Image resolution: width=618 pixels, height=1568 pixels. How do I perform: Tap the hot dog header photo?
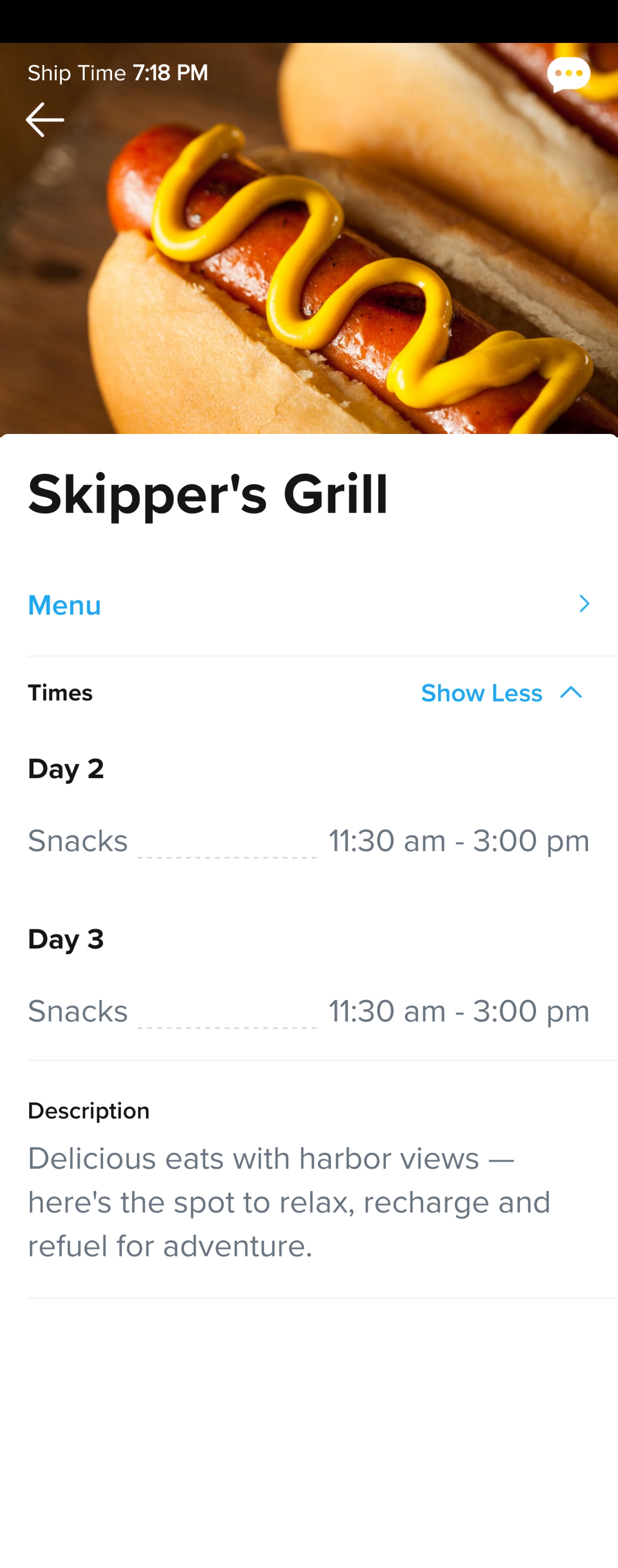click(x=309, y=238)
